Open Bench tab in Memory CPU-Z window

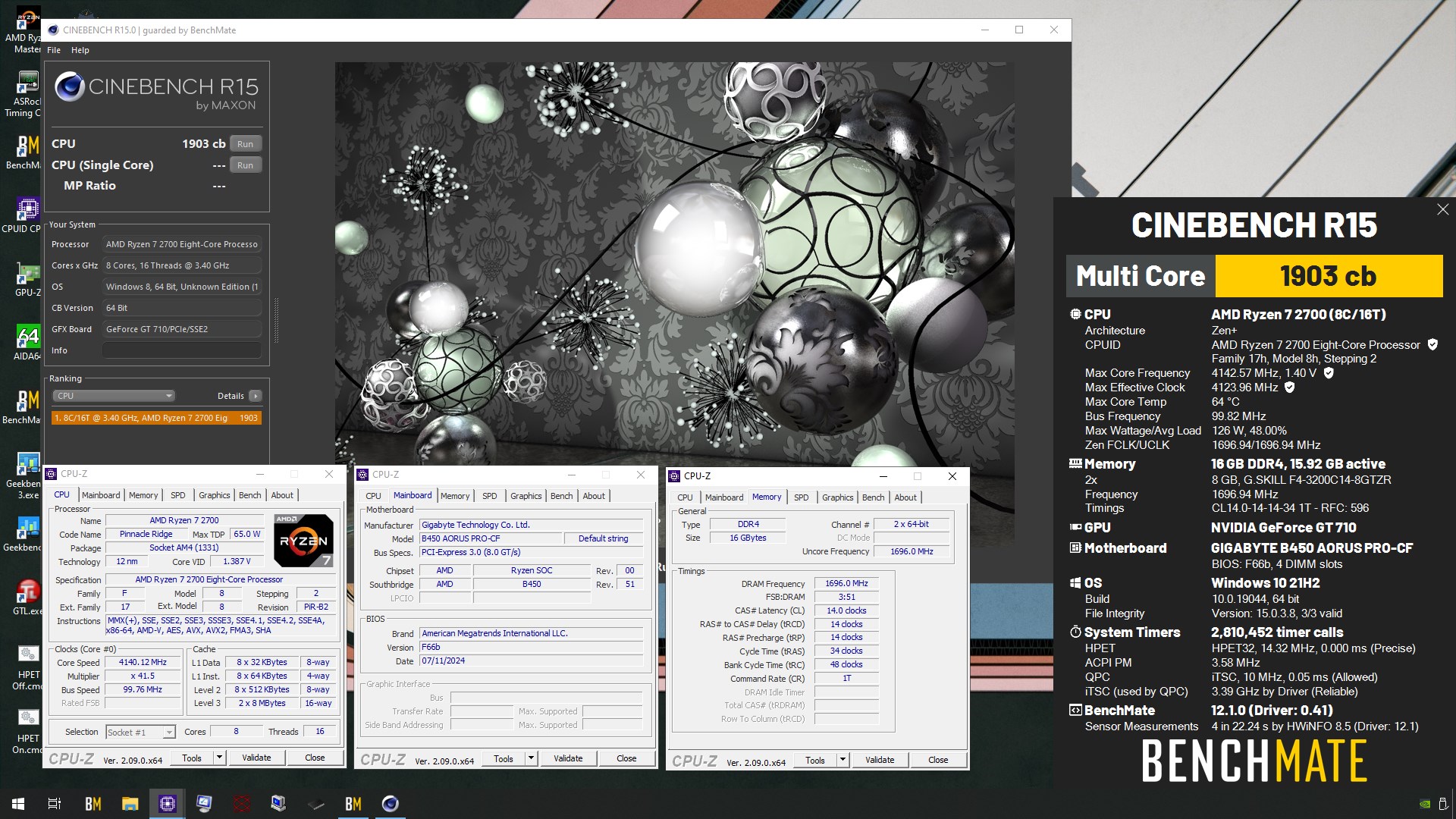[x=873, y=497]
